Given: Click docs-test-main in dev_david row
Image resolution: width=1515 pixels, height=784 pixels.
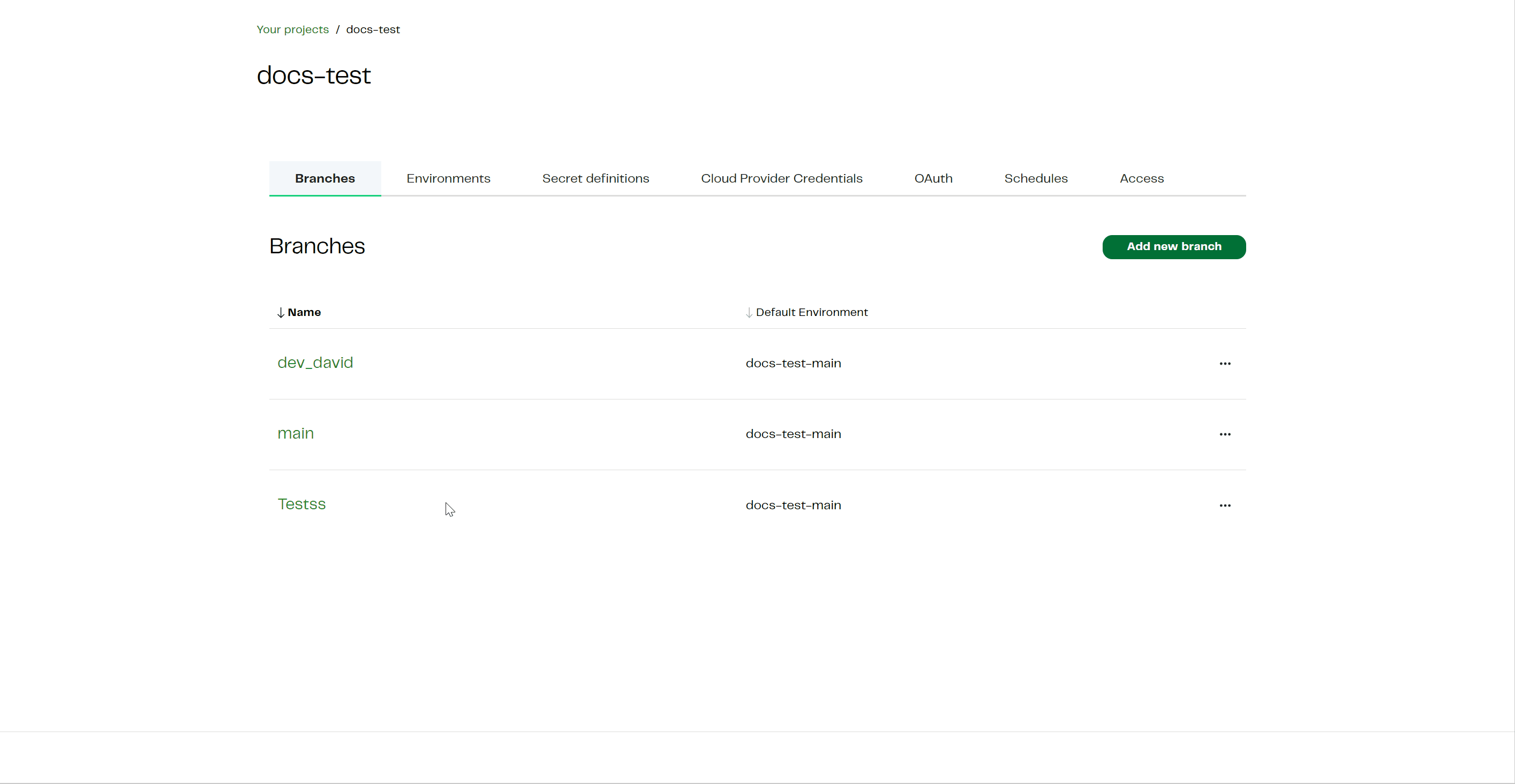Looking at the screenshot, I should click(793, 364).
